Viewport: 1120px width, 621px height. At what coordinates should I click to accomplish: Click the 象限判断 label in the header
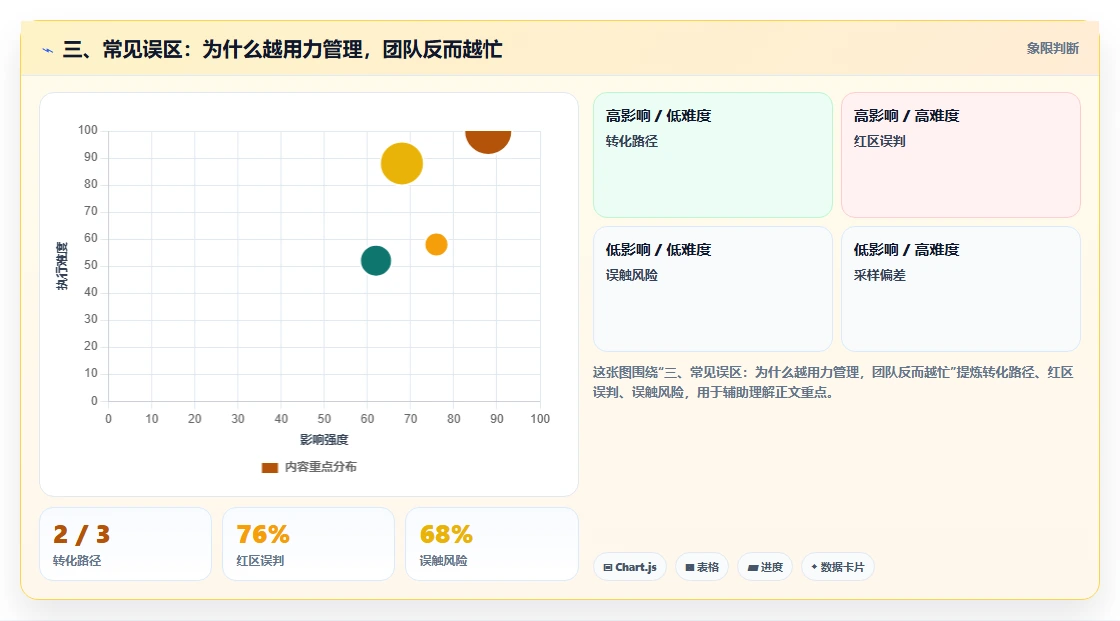click(x=1052, y=49)
